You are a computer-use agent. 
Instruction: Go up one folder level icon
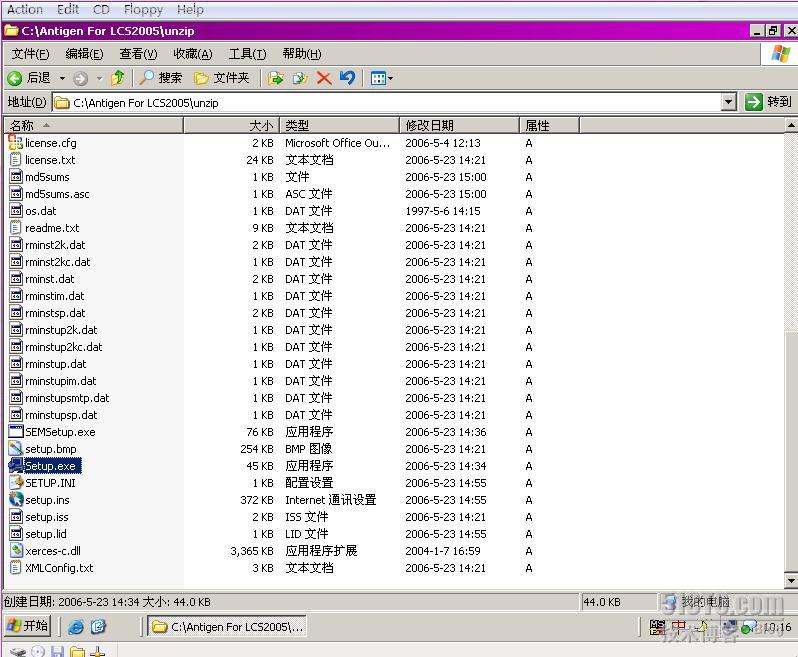[x=118, y=78]
